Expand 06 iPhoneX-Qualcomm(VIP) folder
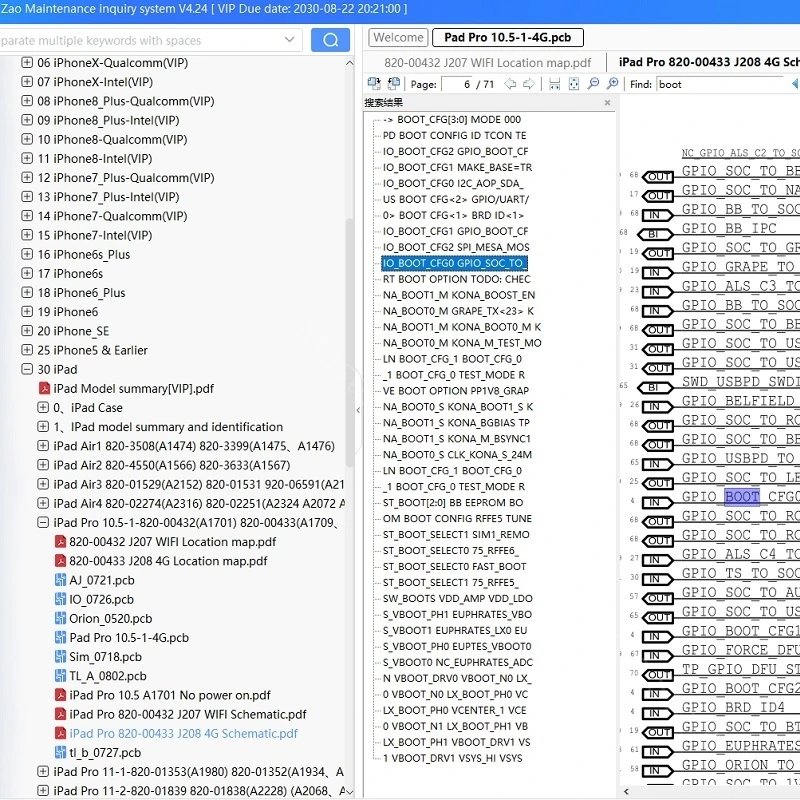Screen dimensions: 800x800 coord(27,62)
